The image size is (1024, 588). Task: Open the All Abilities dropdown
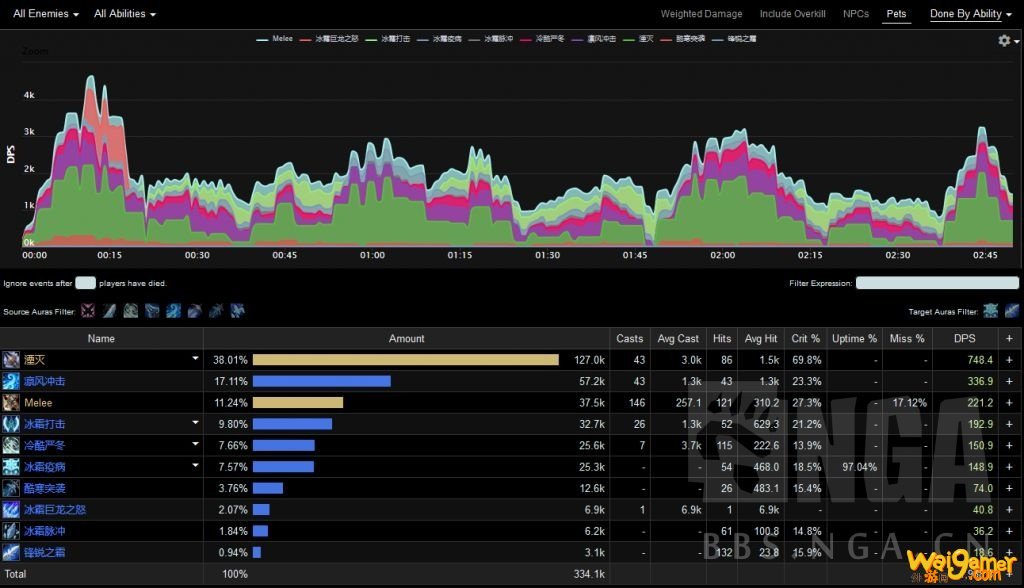[x=125, y=14]
